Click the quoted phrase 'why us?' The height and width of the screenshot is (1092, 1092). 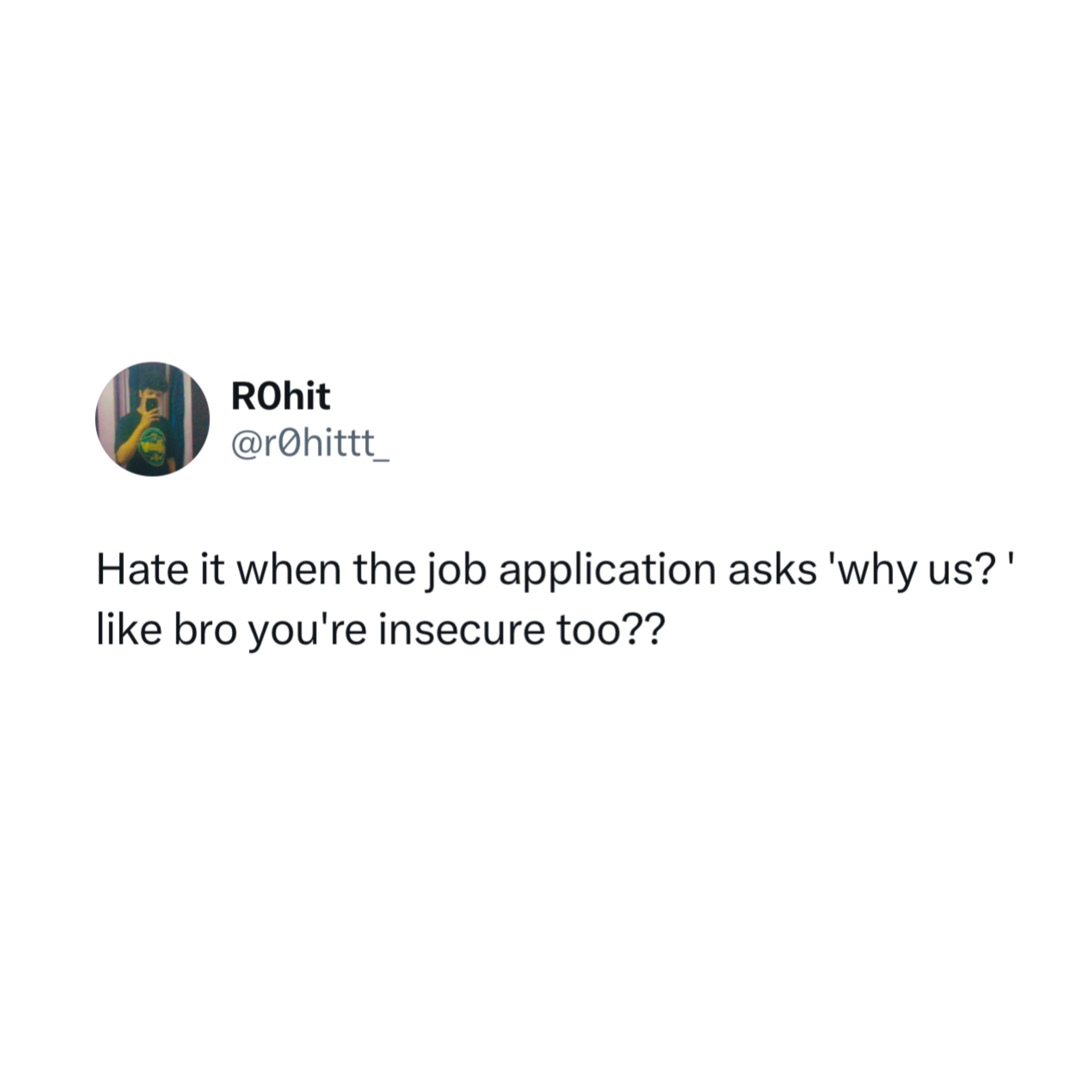click(923, 569)
